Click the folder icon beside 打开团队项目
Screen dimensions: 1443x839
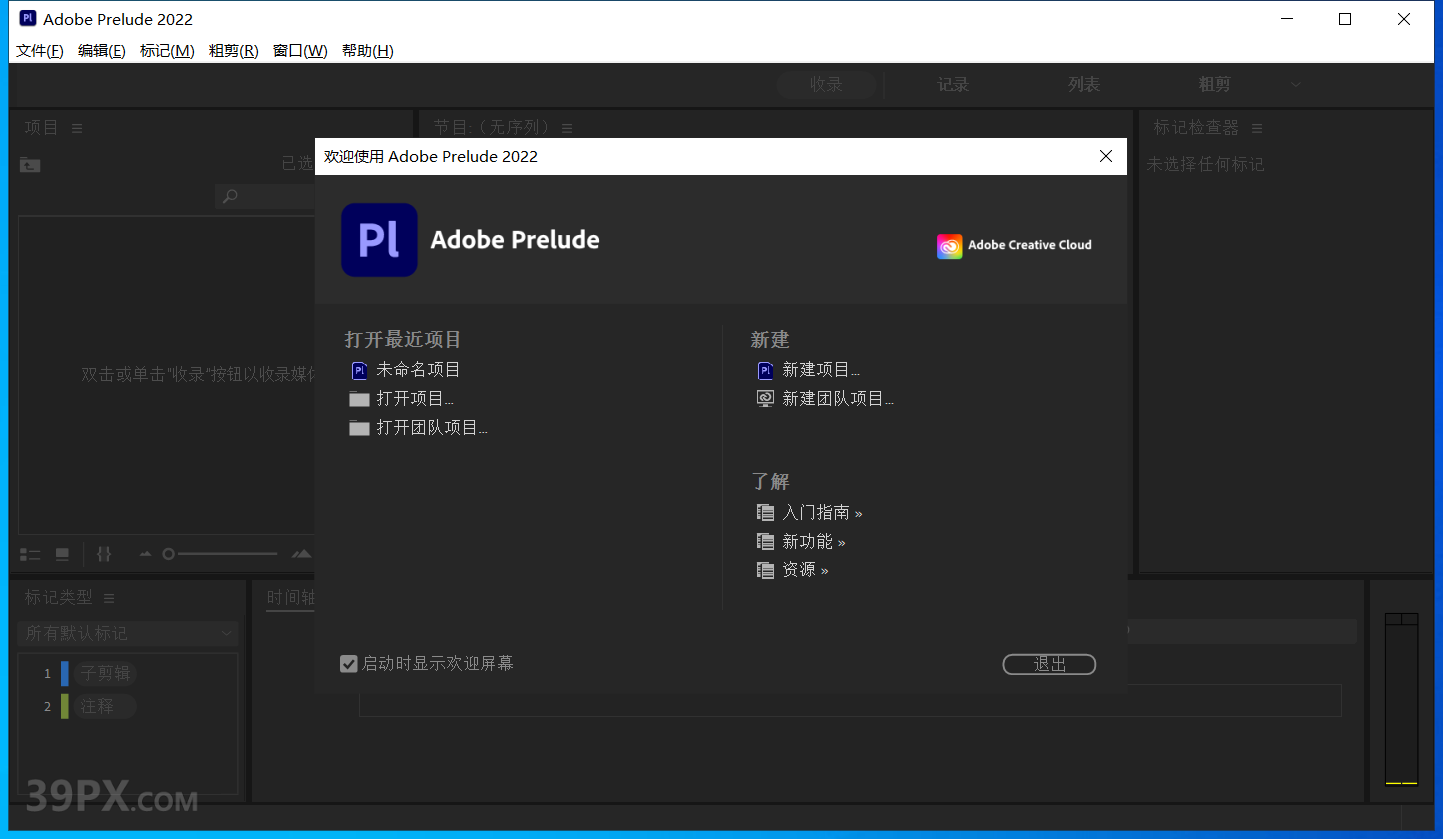359,428
